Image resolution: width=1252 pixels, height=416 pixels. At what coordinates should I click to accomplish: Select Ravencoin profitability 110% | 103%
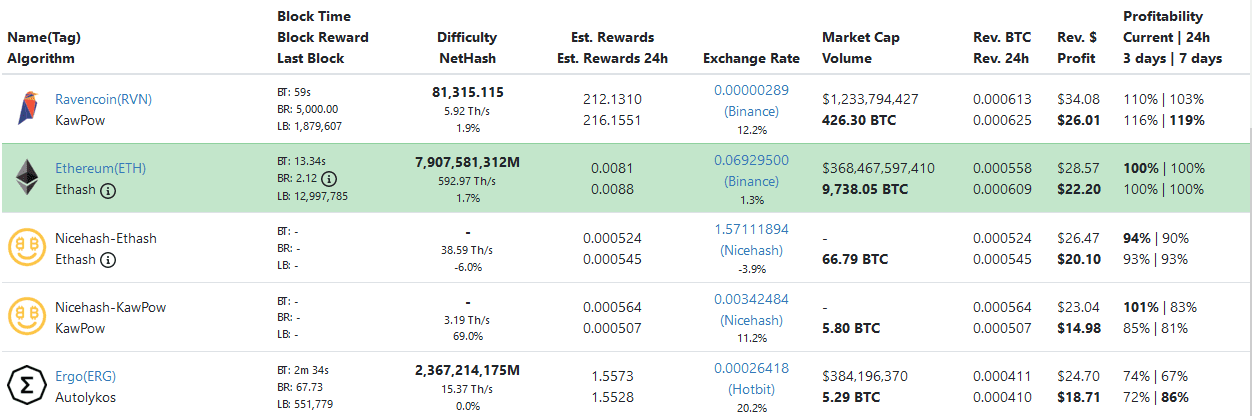point(1164,99)
